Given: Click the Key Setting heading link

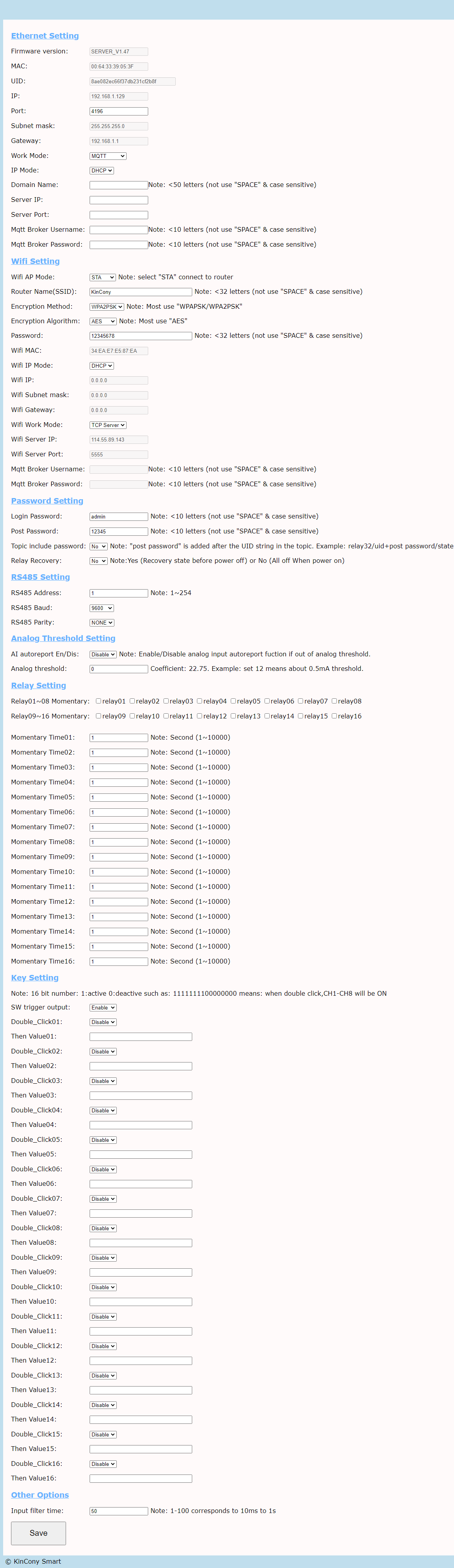Looking at the screenshot, I should tap(35, 978).
